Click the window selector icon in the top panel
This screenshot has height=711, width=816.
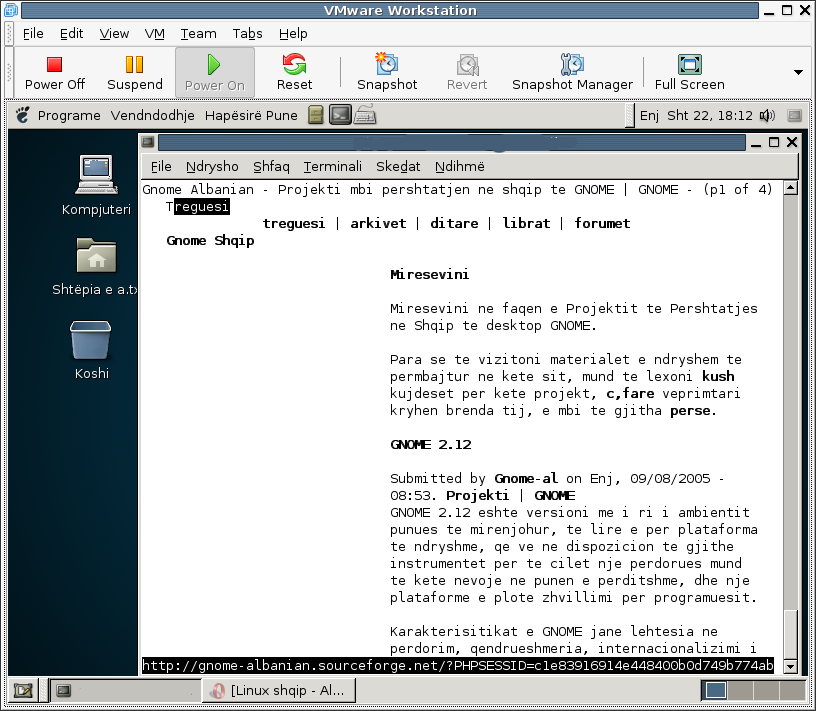(794, 116)
